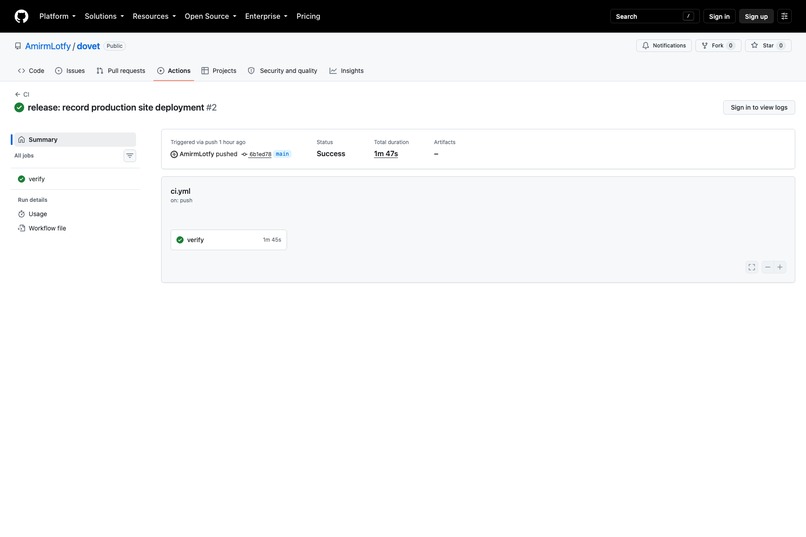Switch to the Issues tab
This screenshot has height=537, width=806.
[x=69, y=71]
